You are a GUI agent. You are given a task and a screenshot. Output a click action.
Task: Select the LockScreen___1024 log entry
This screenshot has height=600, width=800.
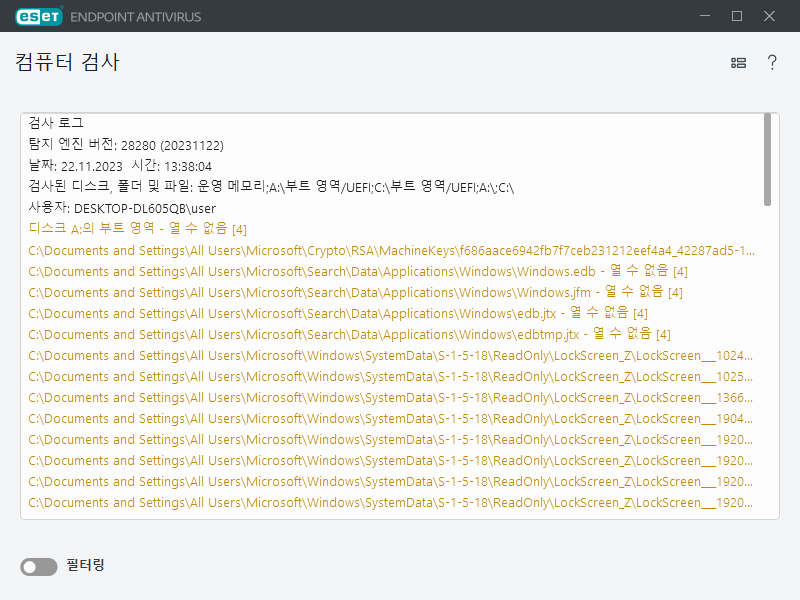coord(390,355)
